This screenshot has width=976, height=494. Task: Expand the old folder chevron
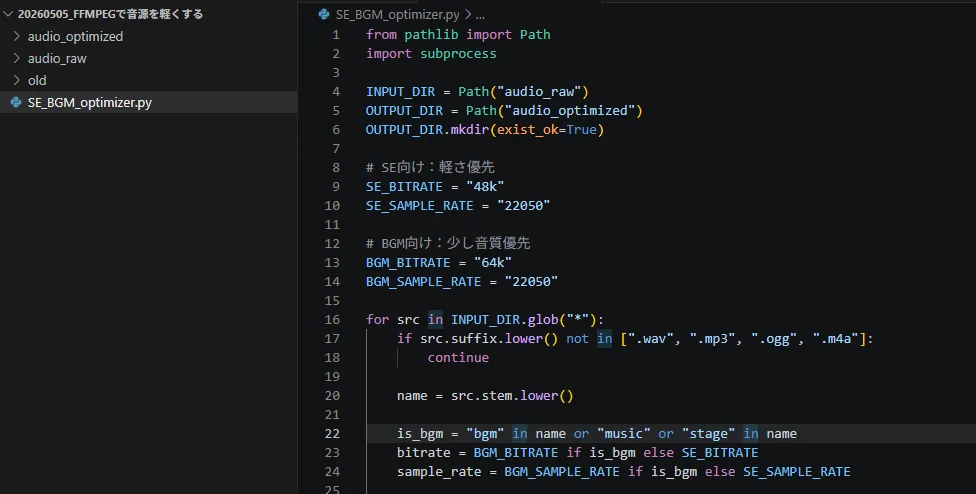tap(17, 80)
